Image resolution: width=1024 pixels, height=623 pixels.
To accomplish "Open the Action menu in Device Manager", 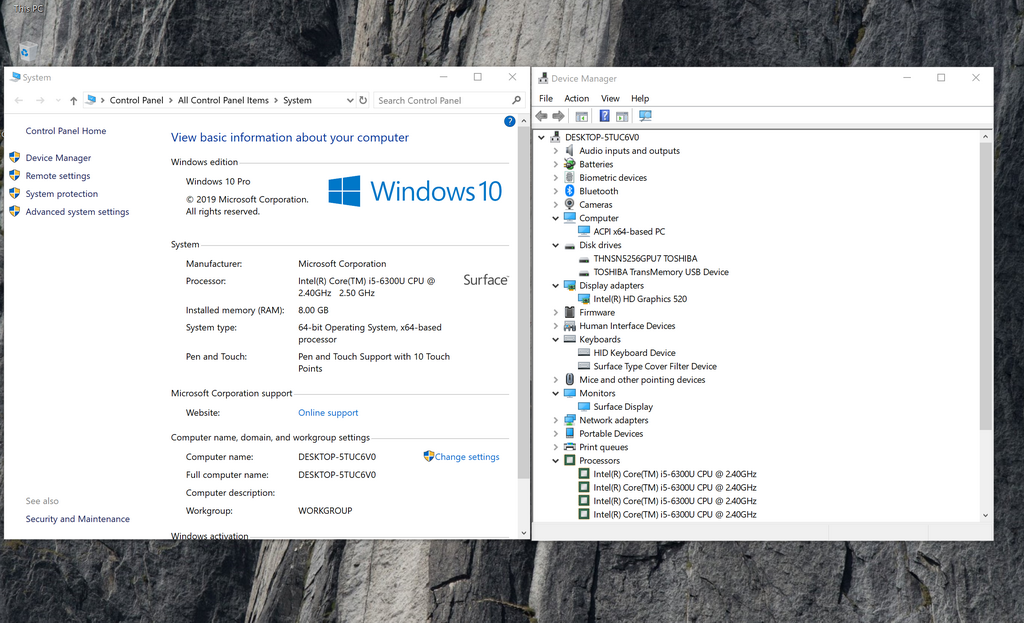I will pos(577,98).
